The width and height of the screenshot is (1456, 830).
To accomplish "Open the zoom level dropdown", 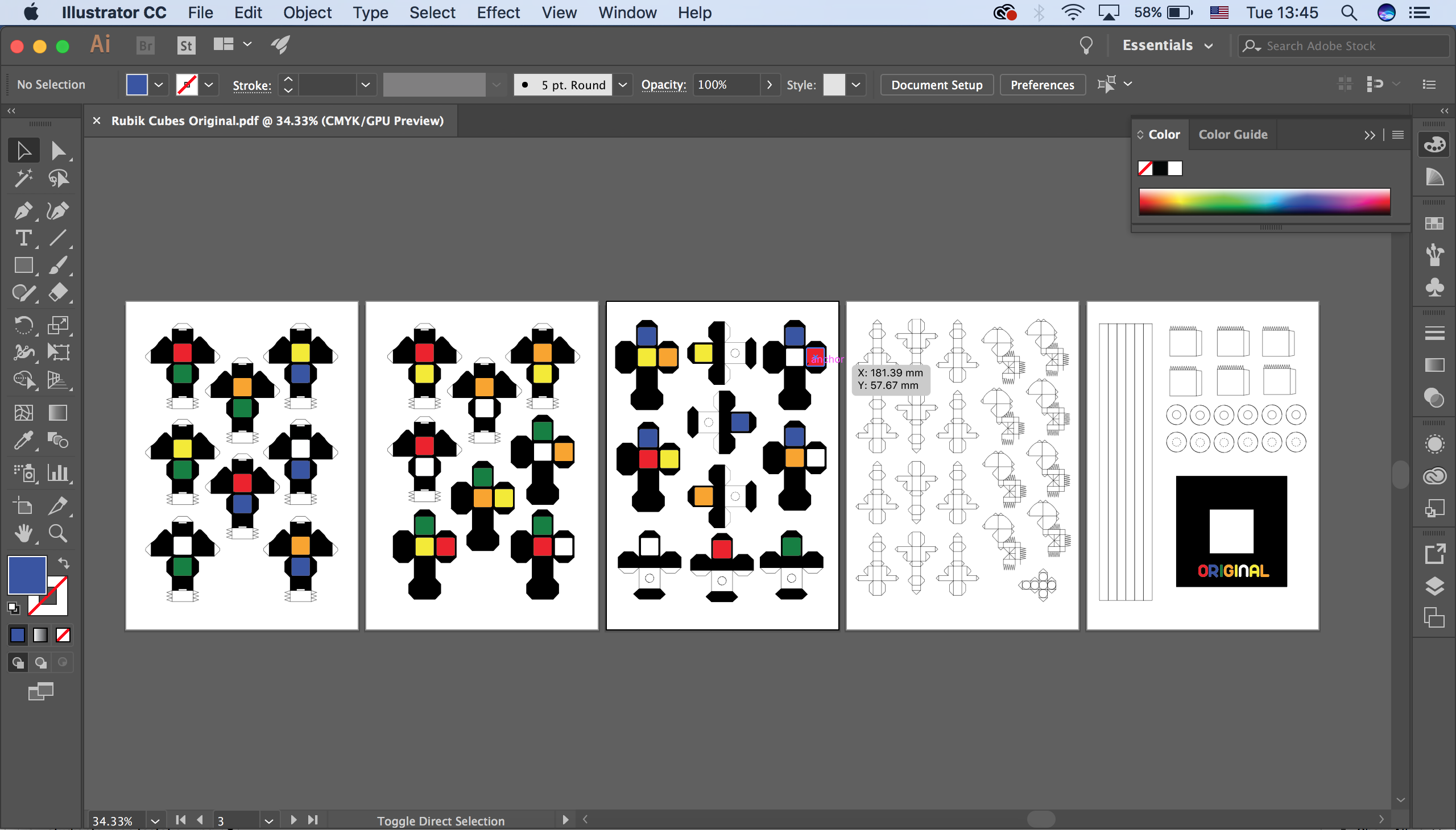I will coord(155,821).
